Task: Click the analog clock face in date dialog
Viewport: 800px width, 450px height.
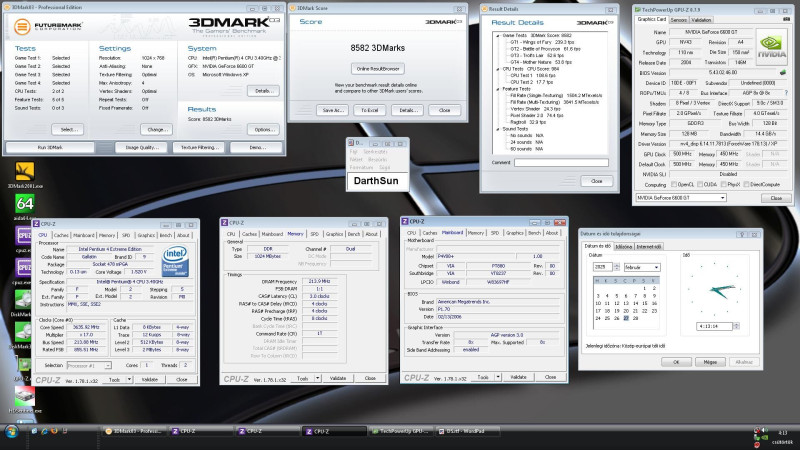Action: tap(714, 290)
